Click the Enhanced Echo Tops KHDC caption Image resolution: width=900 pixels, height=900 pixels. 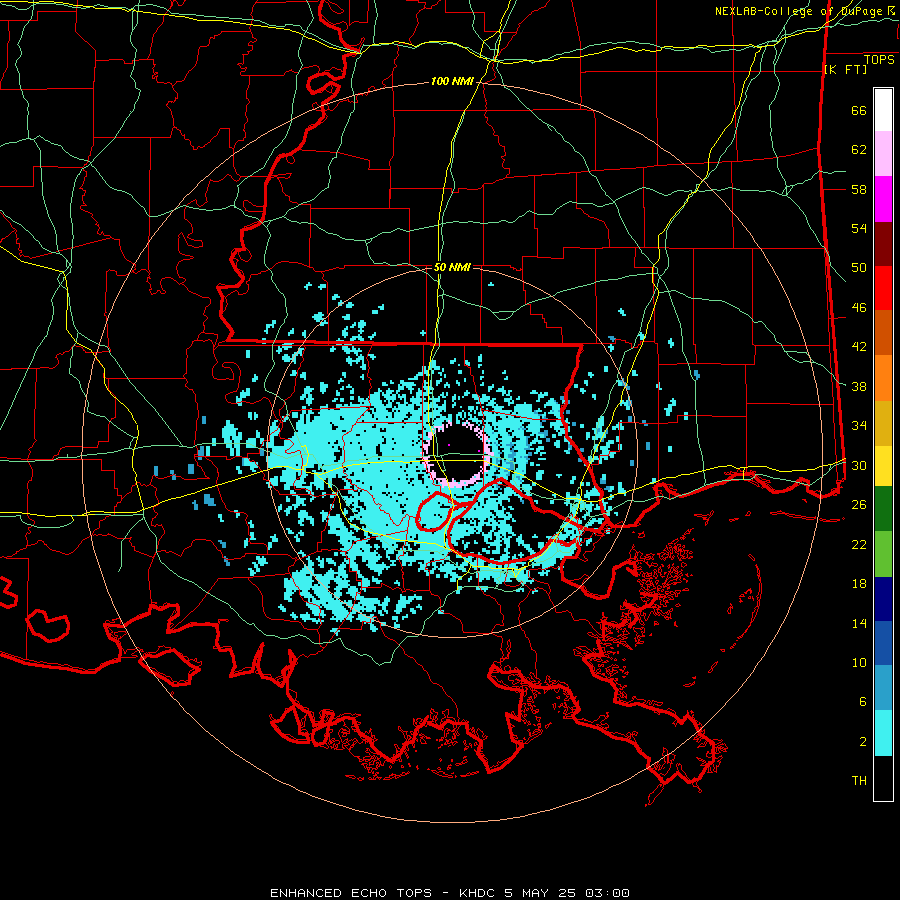450,893
